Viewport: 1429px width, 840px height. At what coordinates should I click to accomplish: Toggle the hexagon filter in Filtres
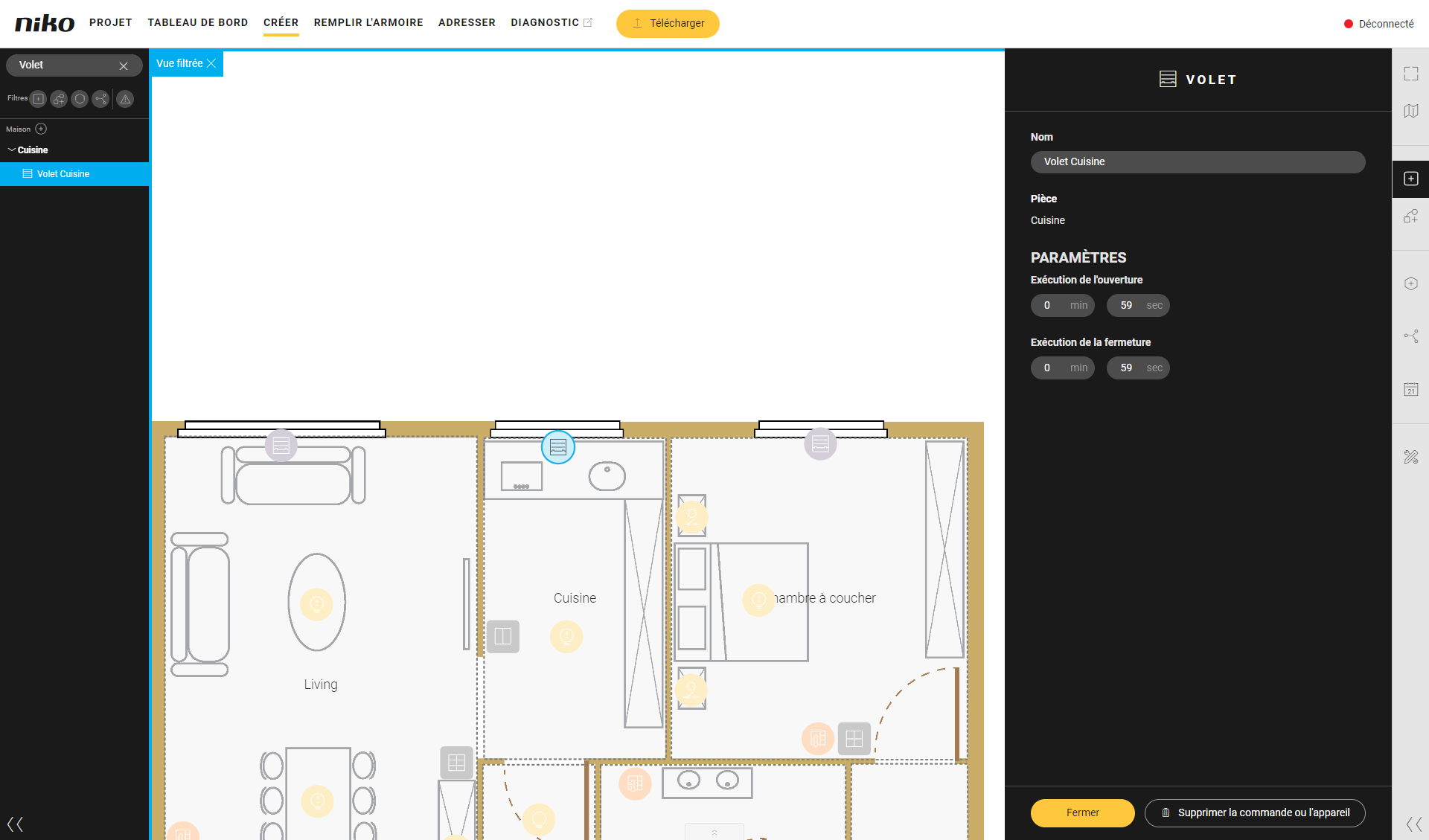[80, 99]
